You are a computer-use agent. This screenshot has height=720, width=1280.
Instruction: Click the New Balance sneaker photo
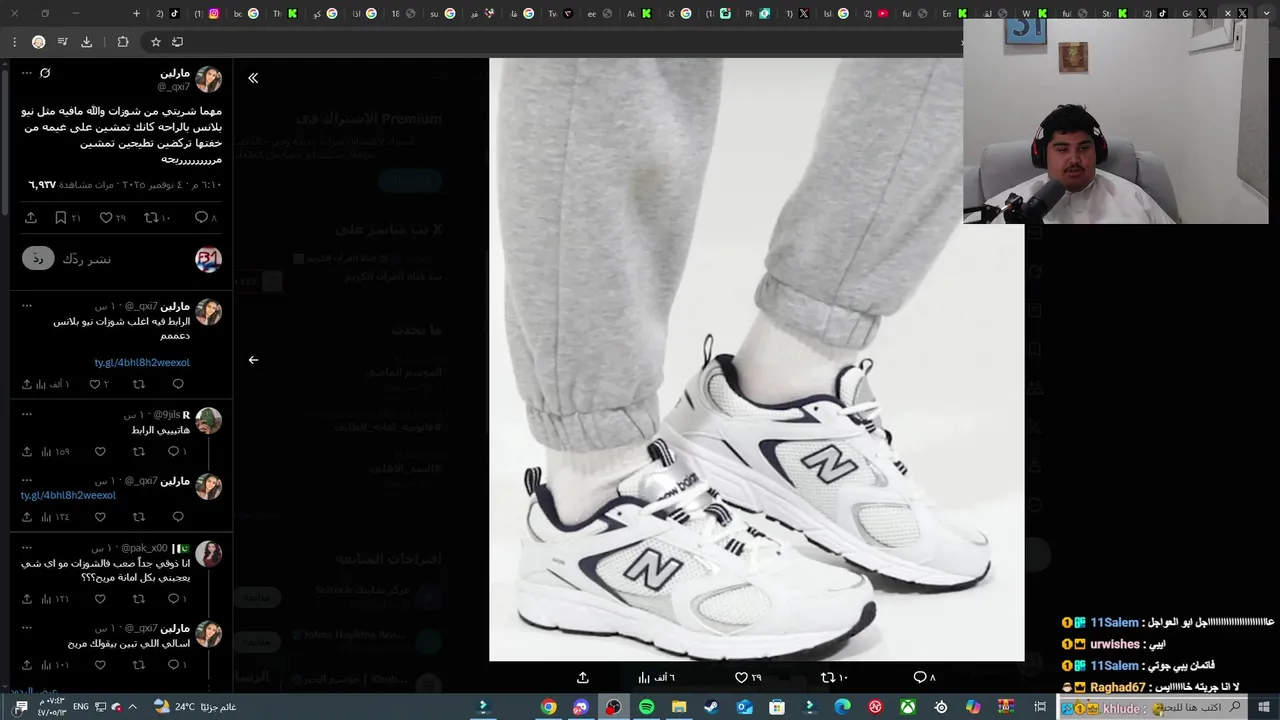coord(756,359)
